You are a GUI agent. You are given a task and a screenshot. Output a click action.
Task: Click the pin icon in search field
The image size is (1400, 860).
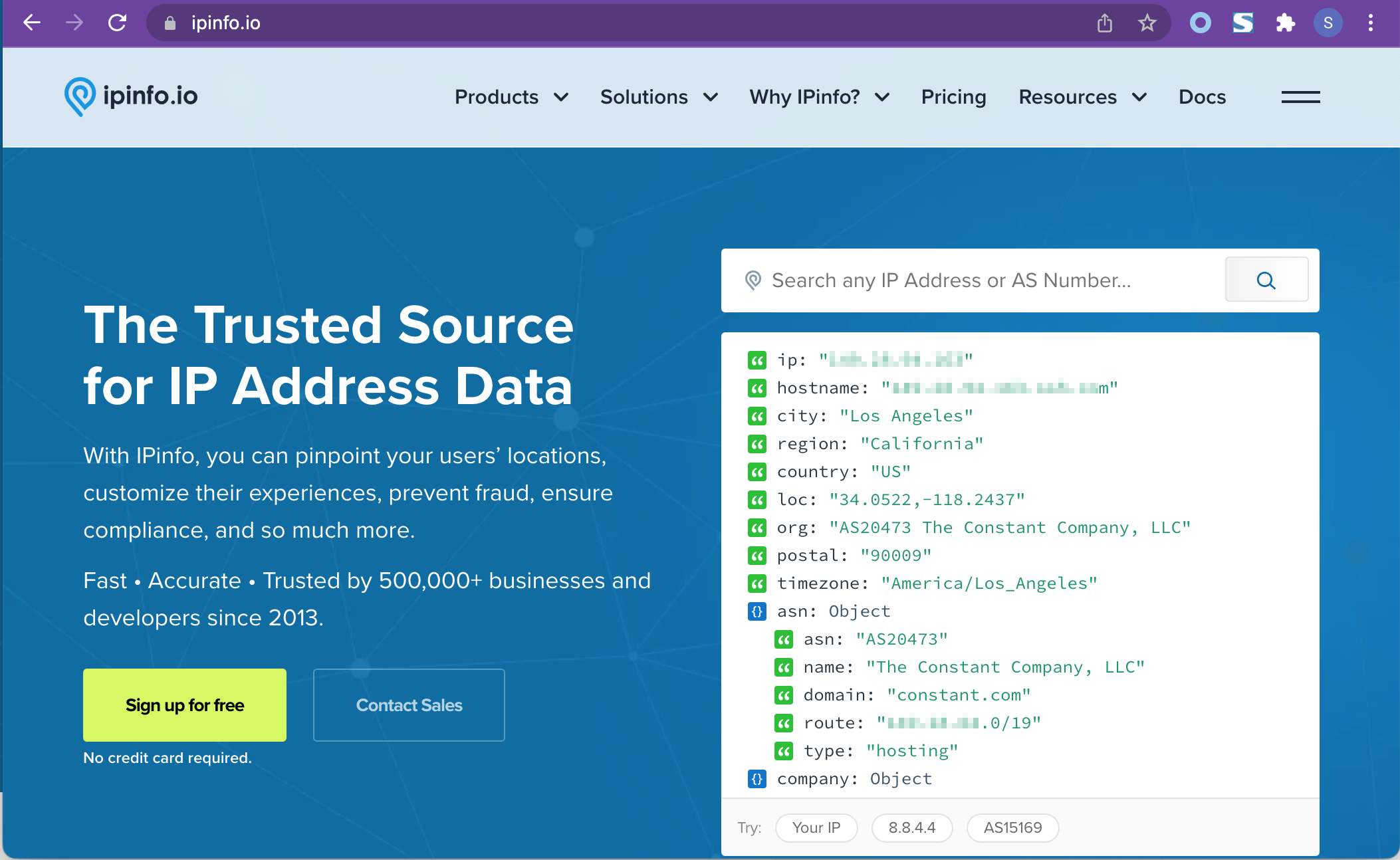(753, 280)
